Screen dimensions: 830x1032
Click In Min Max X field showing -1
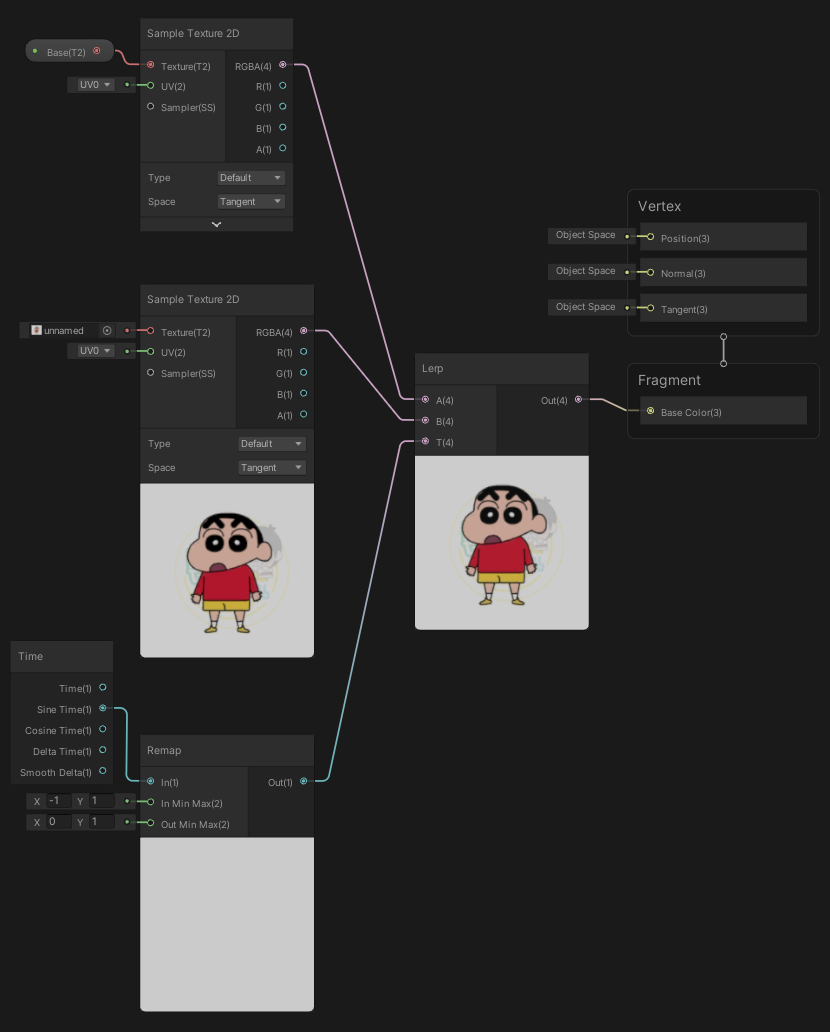point(59,801)
